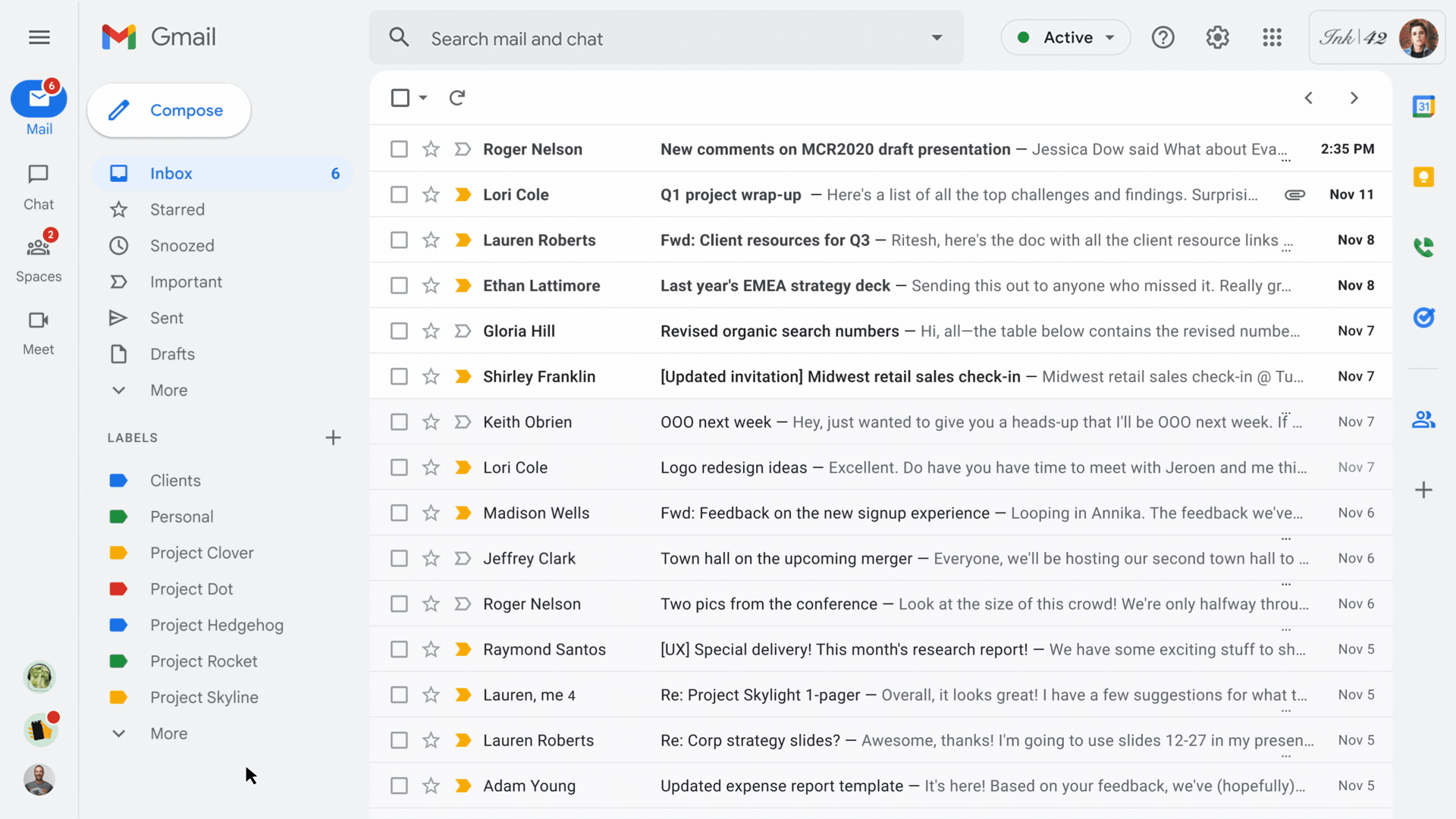Star the Lori Cole Q1 project email

[431, 195]
